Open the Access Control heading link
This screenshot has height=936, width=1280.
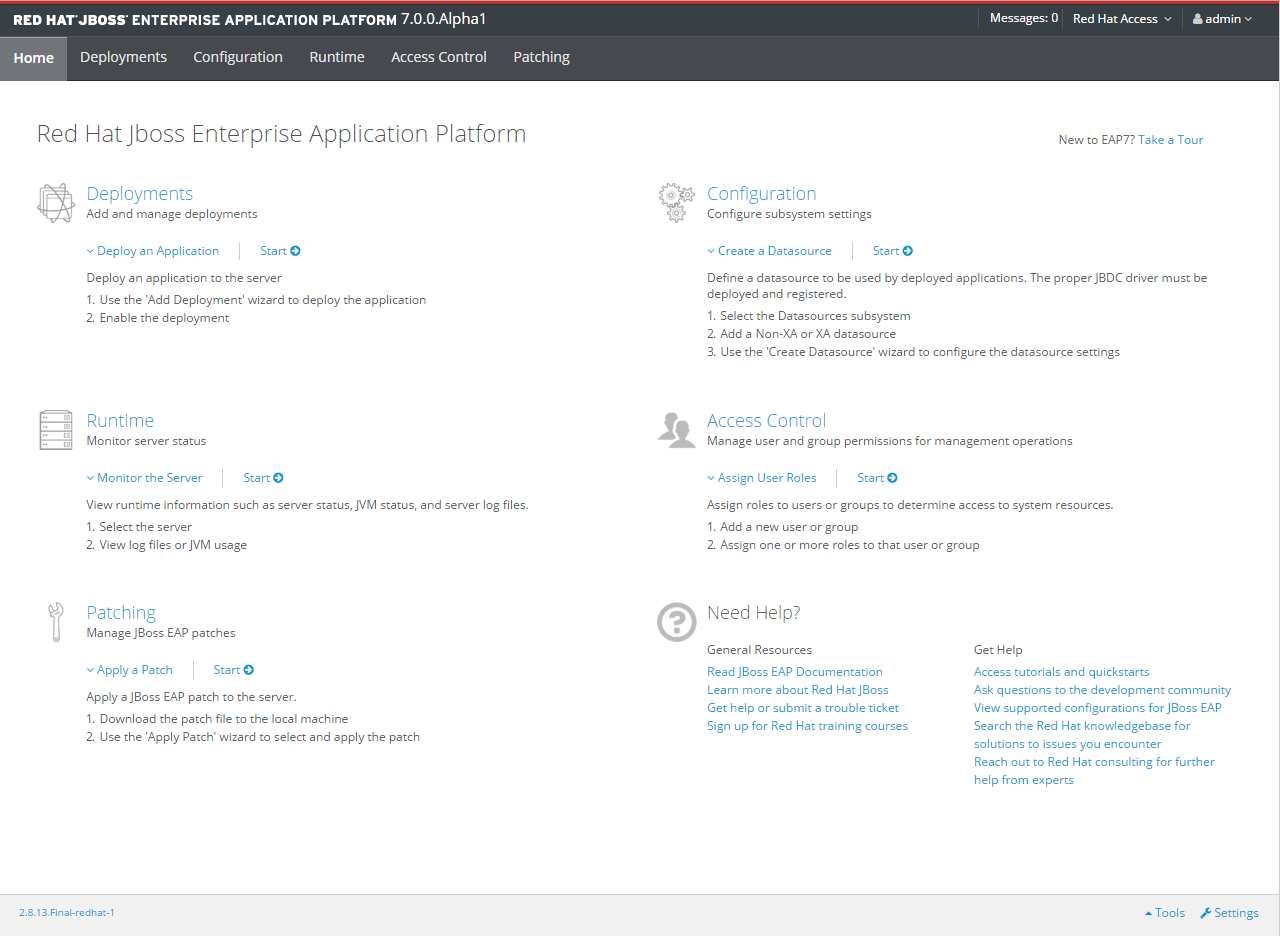tap(767, 421)
